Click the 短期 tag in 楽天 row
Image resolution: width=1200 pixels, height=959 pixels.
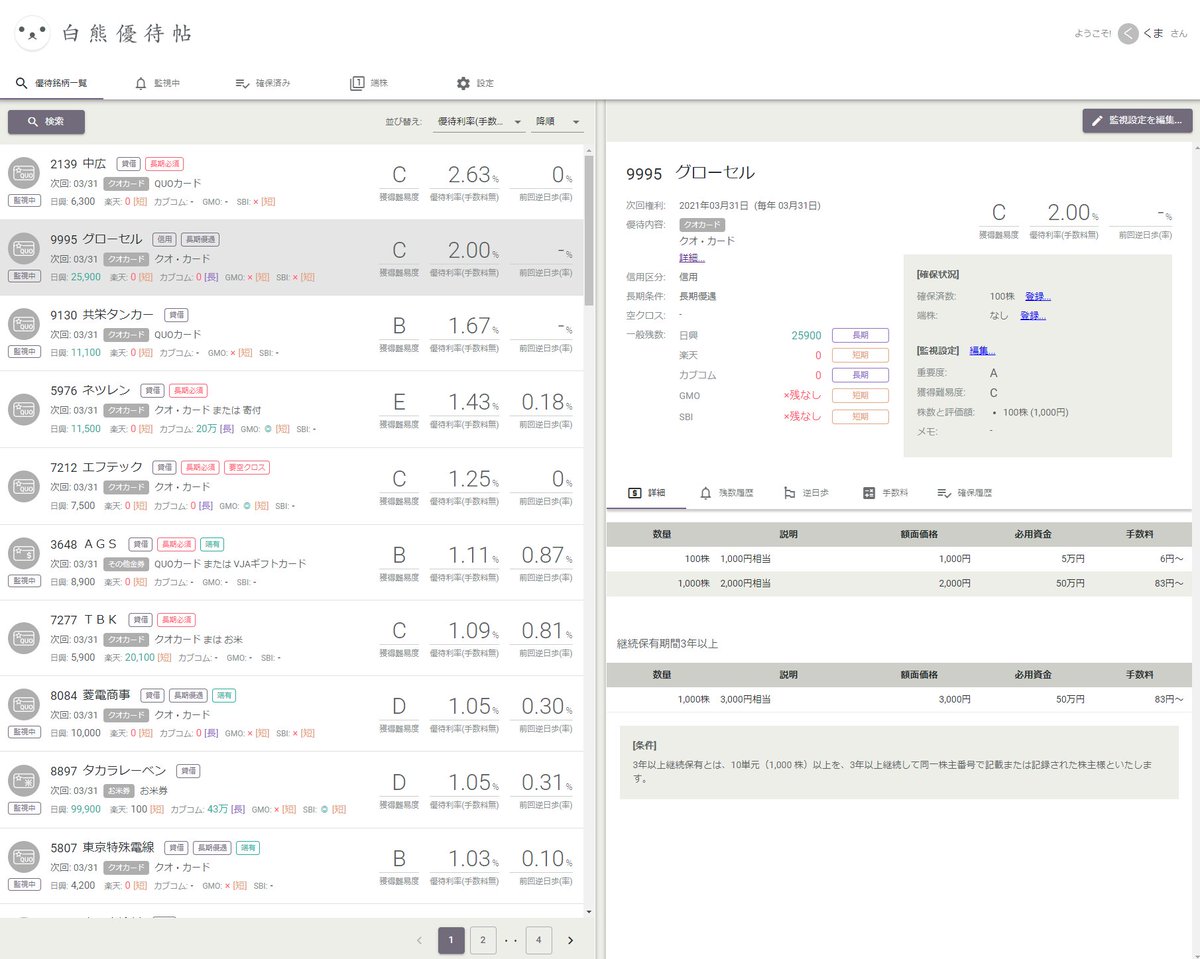point(860,356)
